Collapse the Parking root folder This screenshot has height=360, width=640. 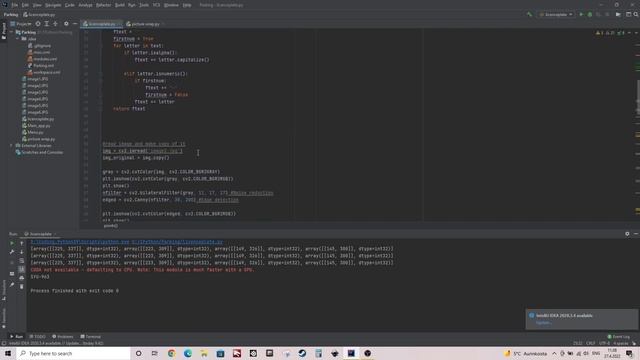point(12,32)
